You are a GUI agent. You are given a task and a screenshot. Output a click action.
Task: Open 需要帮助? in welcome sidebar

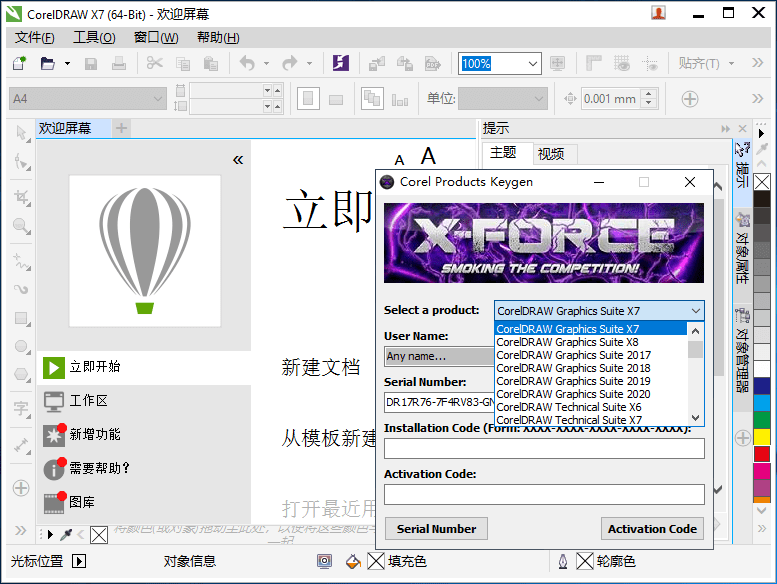pos(144,469)
